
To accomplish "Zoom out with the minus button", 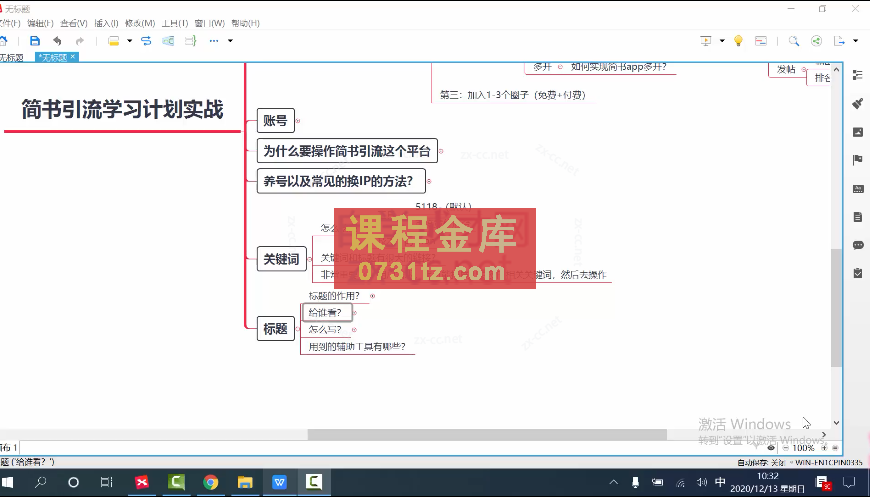I will tap(786, 448).
